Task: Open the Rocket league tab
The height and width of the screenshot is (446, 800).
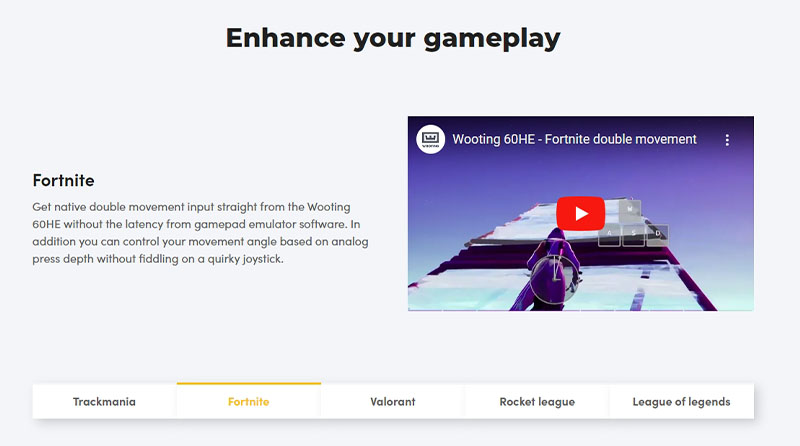Action: pyautogui.click(x=537, y=401)
